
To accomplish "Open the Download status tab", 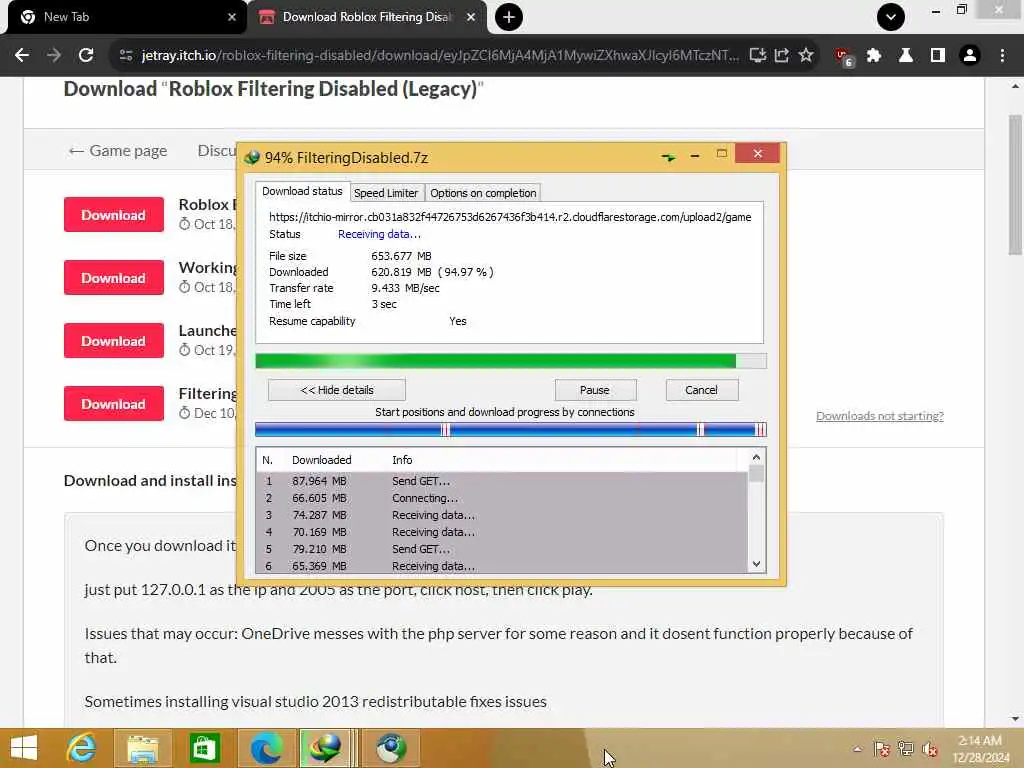I will [302, 191].
